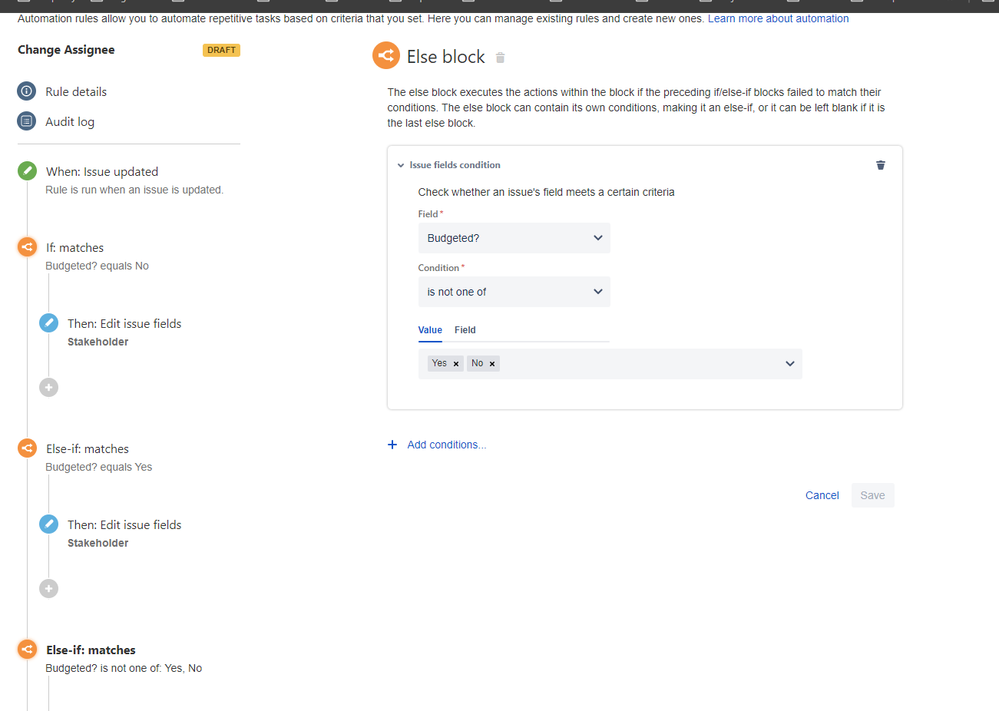This screenshot has height=711, width=999.
Task: Open the Budgeted? field dropdown
Action: (513, 238)
